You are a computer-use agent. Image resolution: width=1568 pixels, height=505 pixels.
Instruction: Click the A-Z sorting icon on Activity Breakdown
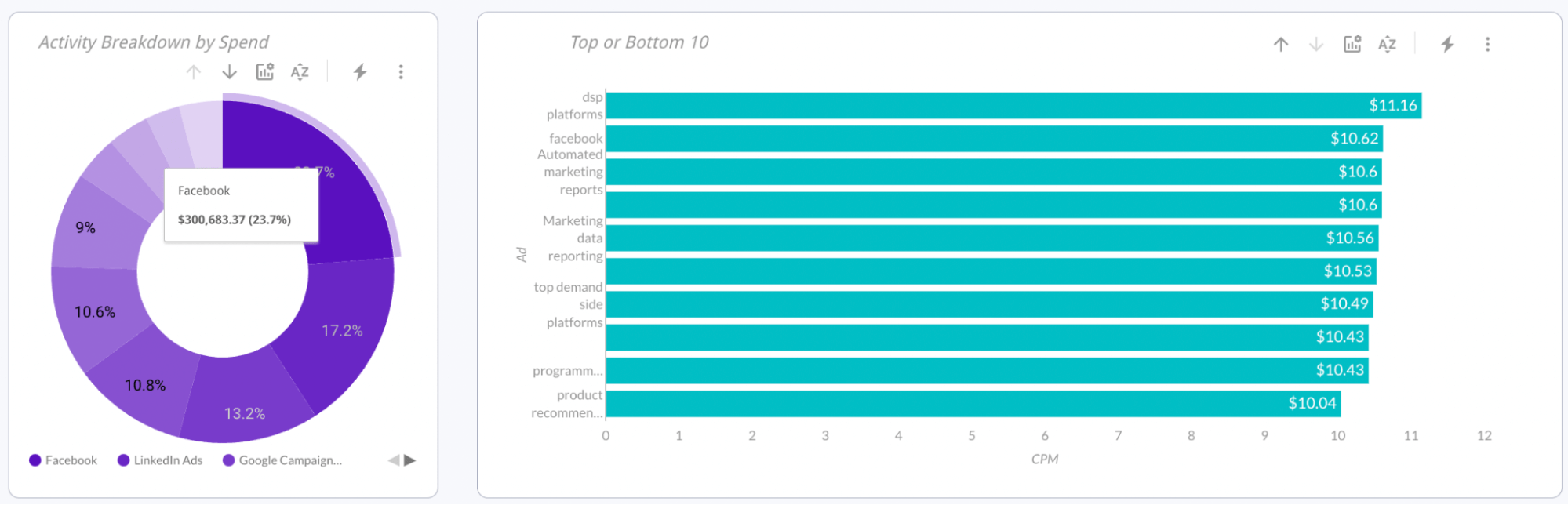[299, 71]
